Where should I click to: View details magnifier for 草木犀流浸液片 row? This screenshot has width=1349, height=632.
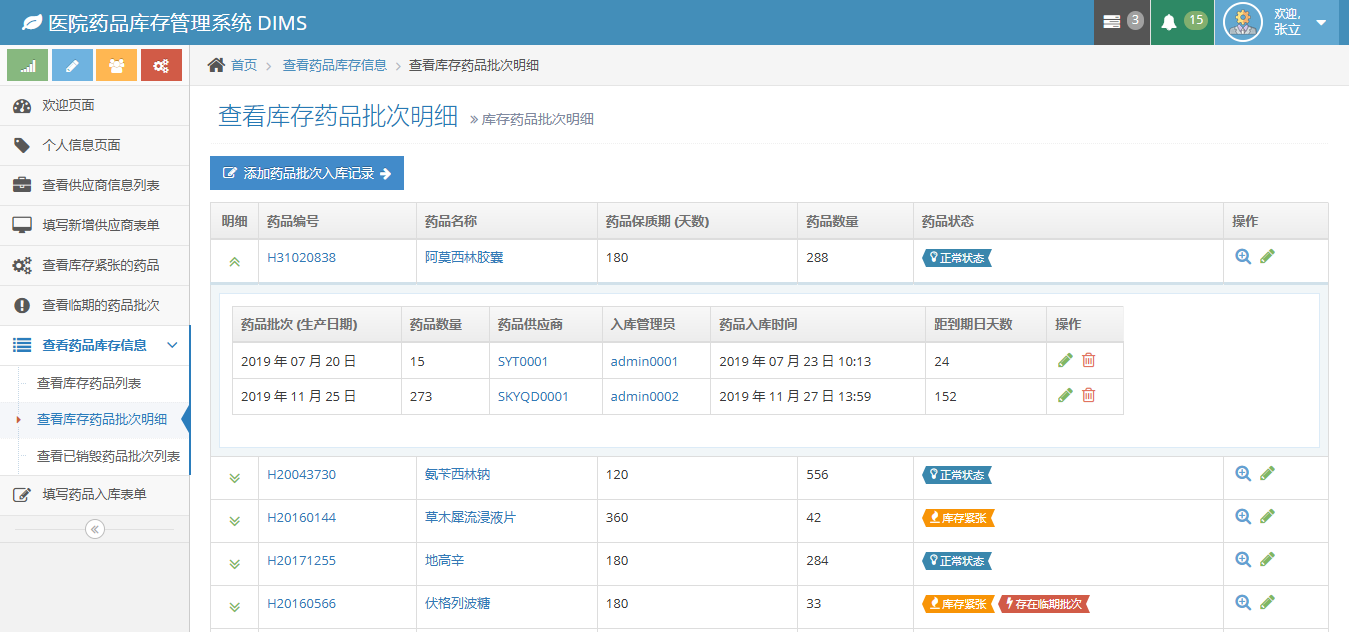click(x=1243, y=516)
